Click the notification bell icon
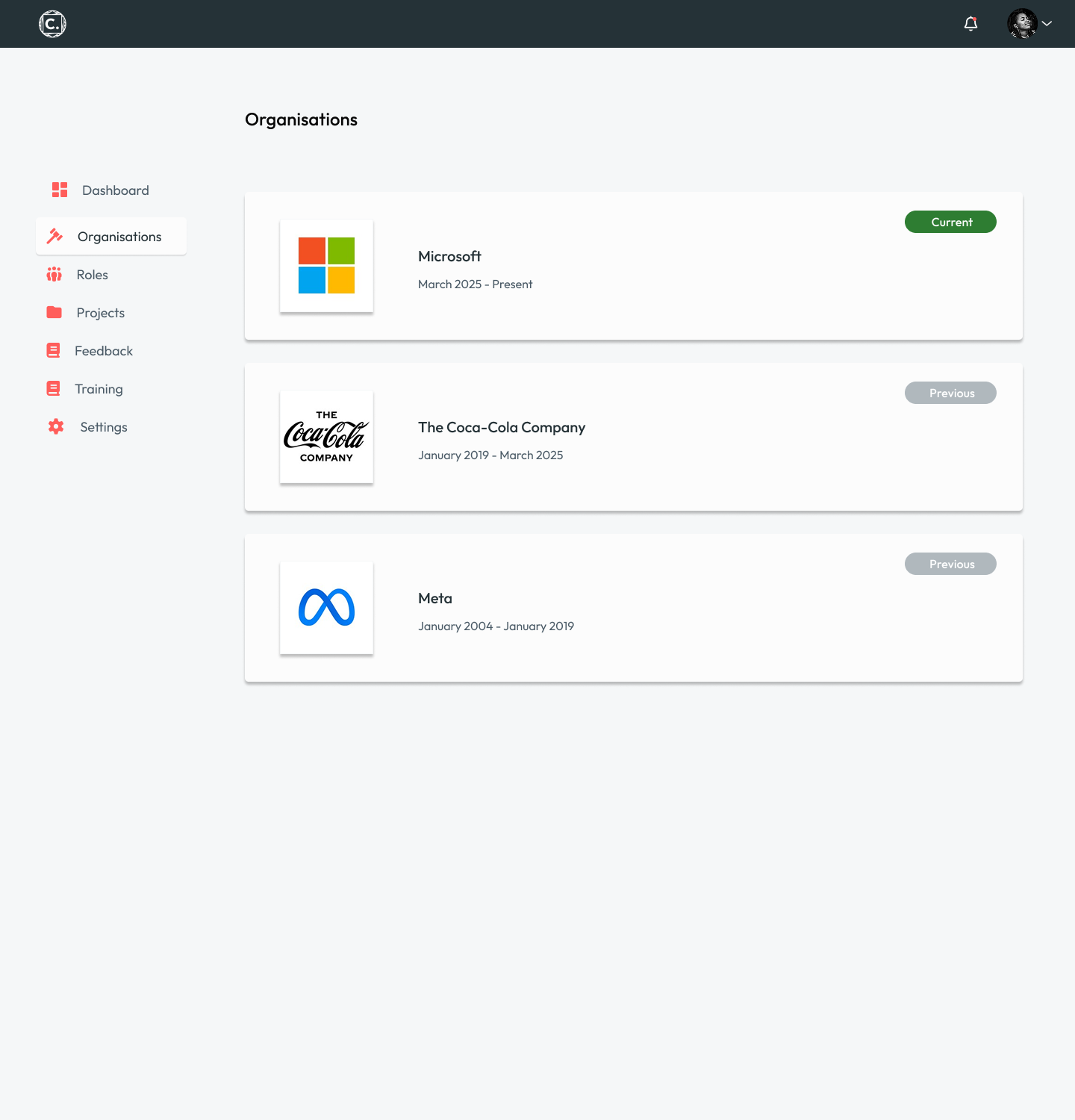The height and width of the screenshot is (1120, 1075). point(971,24)
